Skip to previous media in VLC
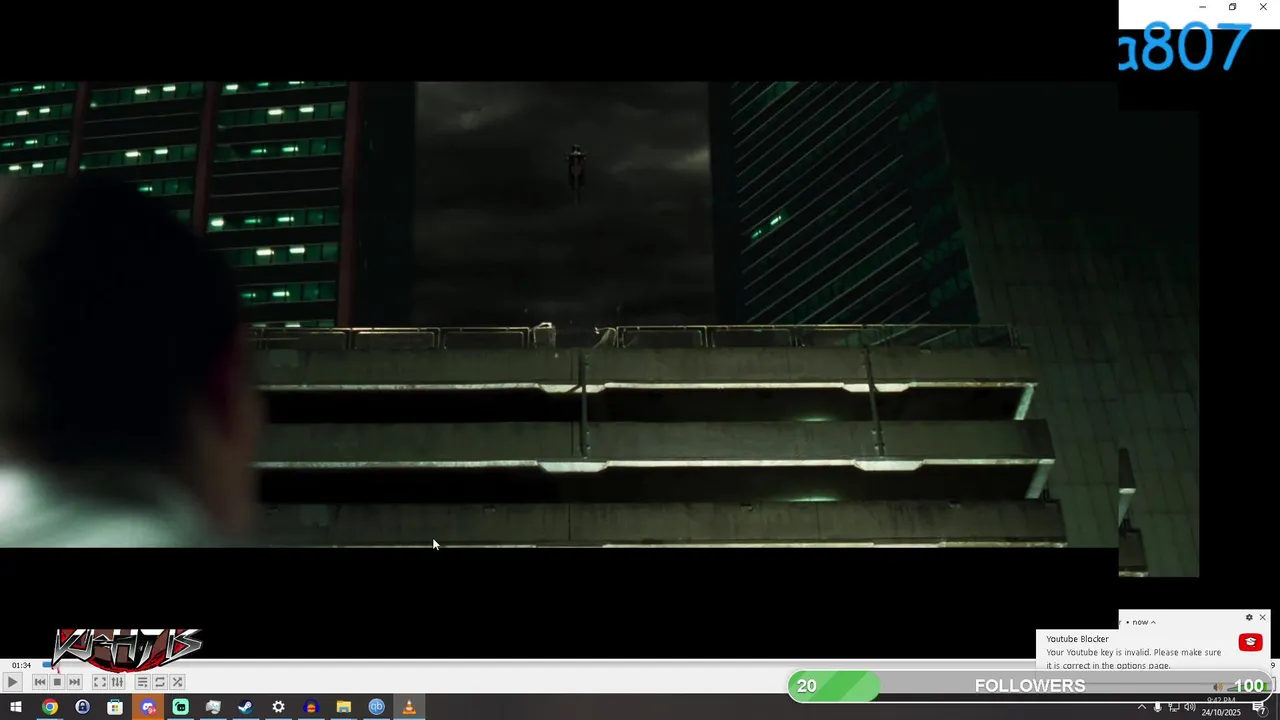 40,682
